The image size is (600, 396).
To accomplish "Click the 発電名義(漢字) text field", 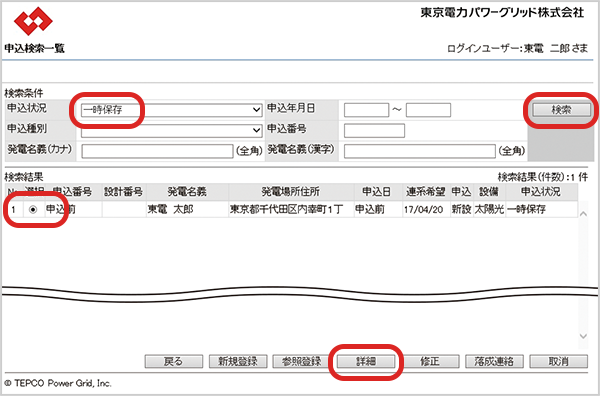I will [x=420, y=151].
